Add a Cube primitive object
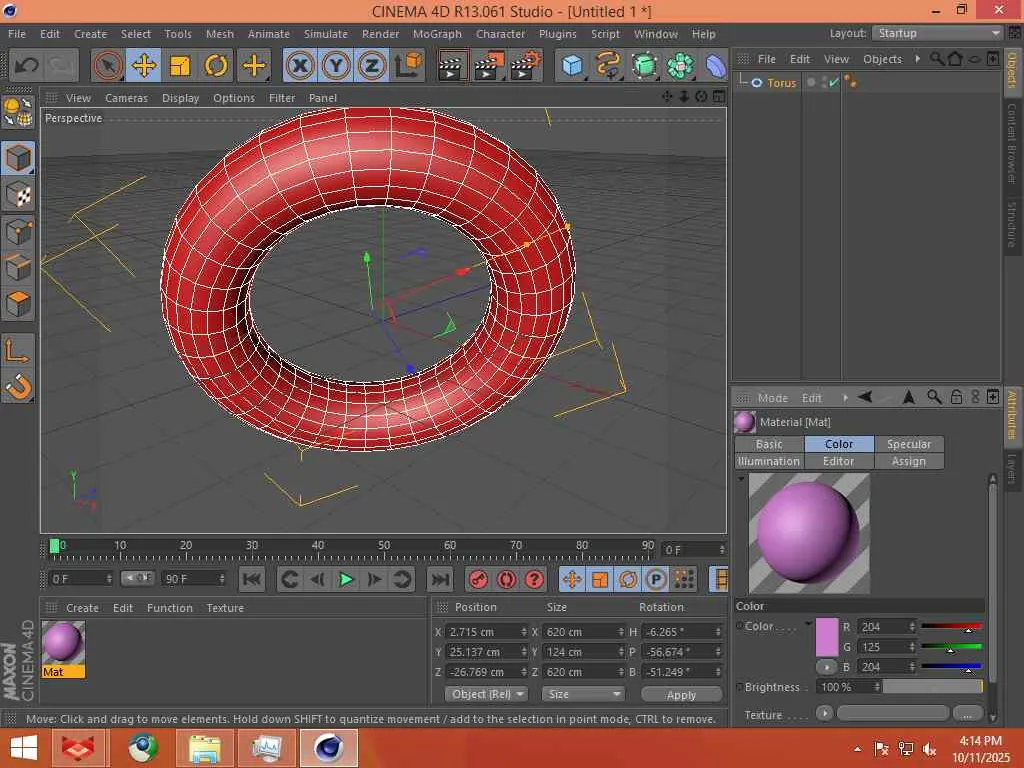Image resolution: width=1024 pixels, height=768 pixels. coord(572,66)
